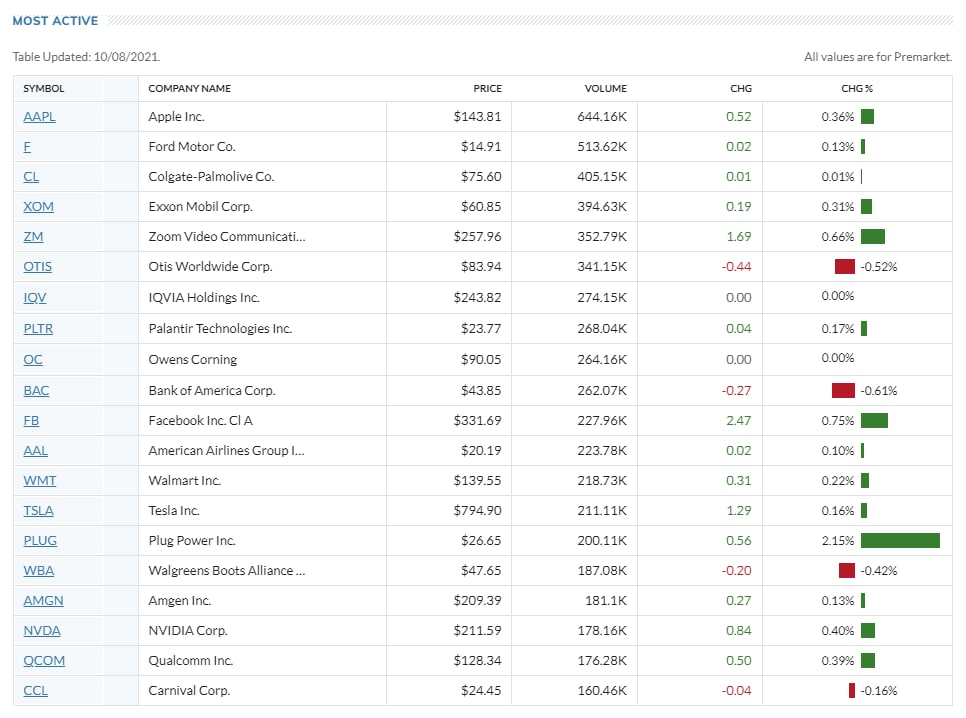The width and height of the screenshot is (966, 718).
Task: Select the Apple Inc. company name
Action: click(x=176, y=116)
